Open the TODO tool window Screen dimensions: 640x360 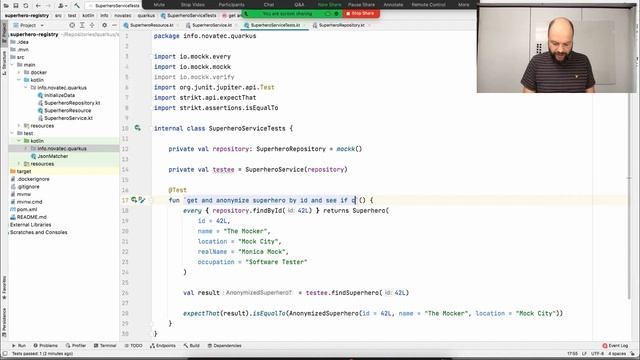coord(133,346)
